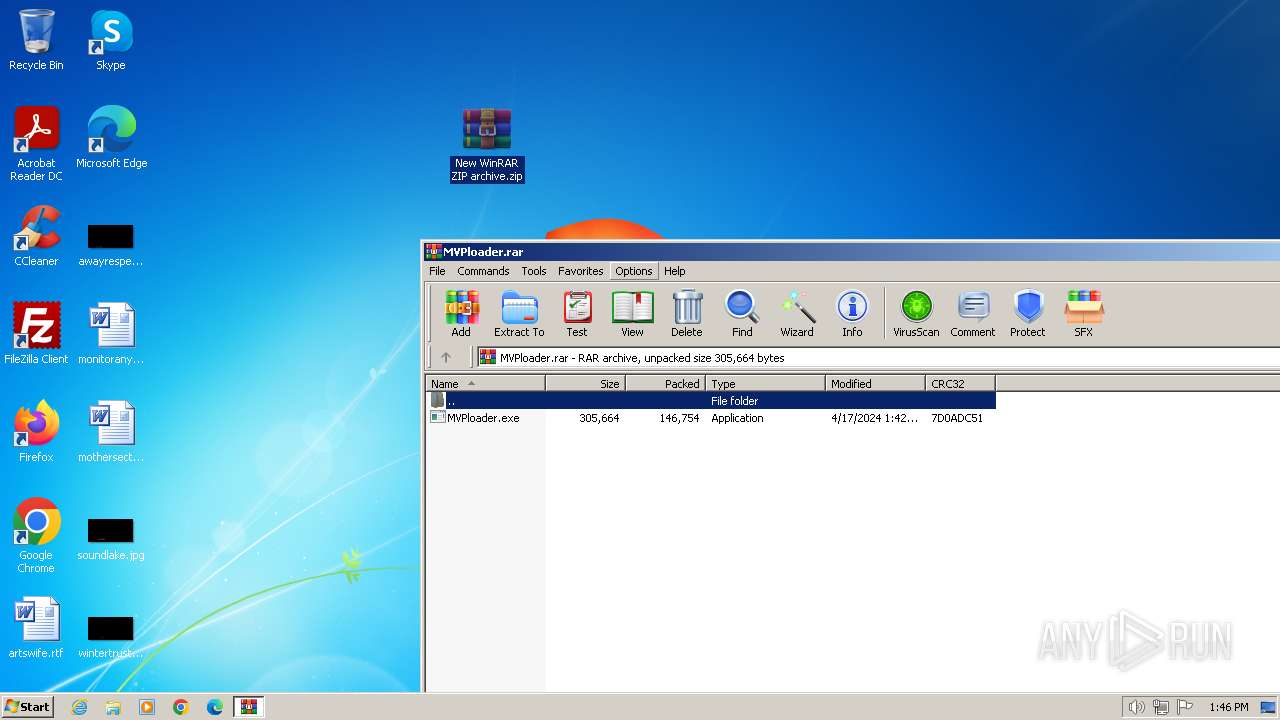Image resolution: width=1280 pixels, height=720 pixels.
Task: Go up one folder level arrow
Action: click(446, 357)
